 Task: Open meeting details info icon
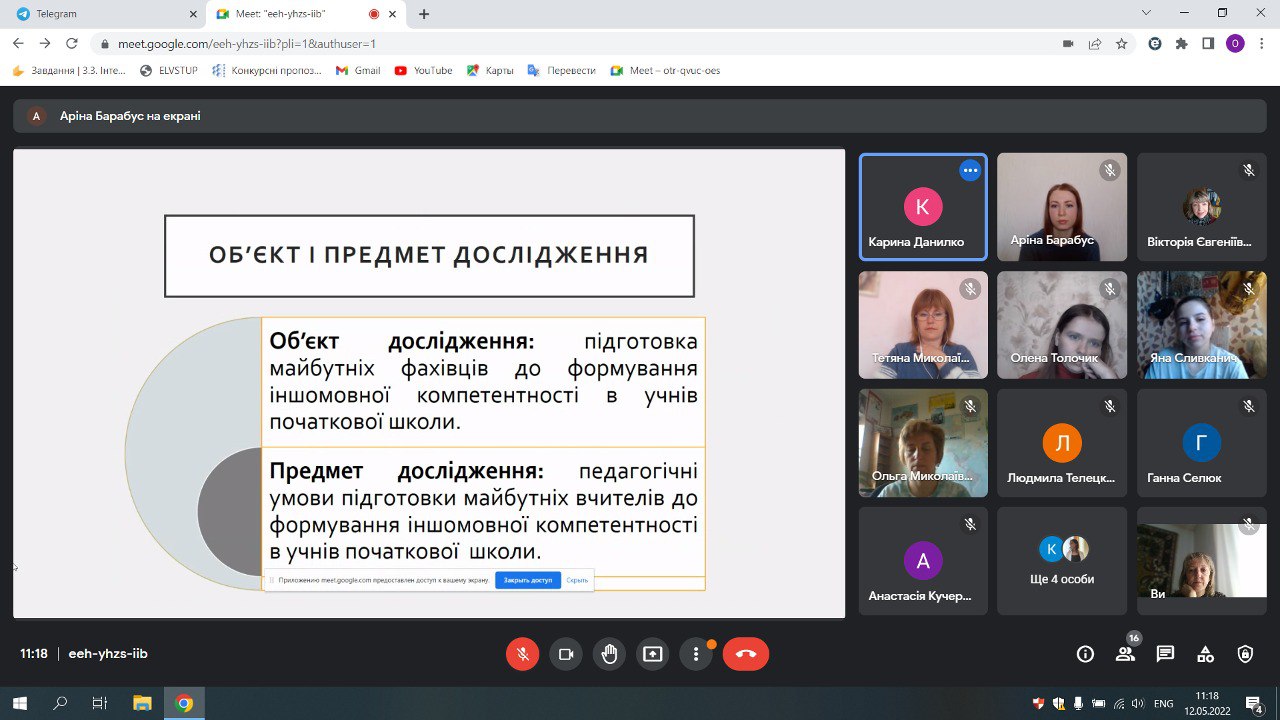[x=1085, y=653]
